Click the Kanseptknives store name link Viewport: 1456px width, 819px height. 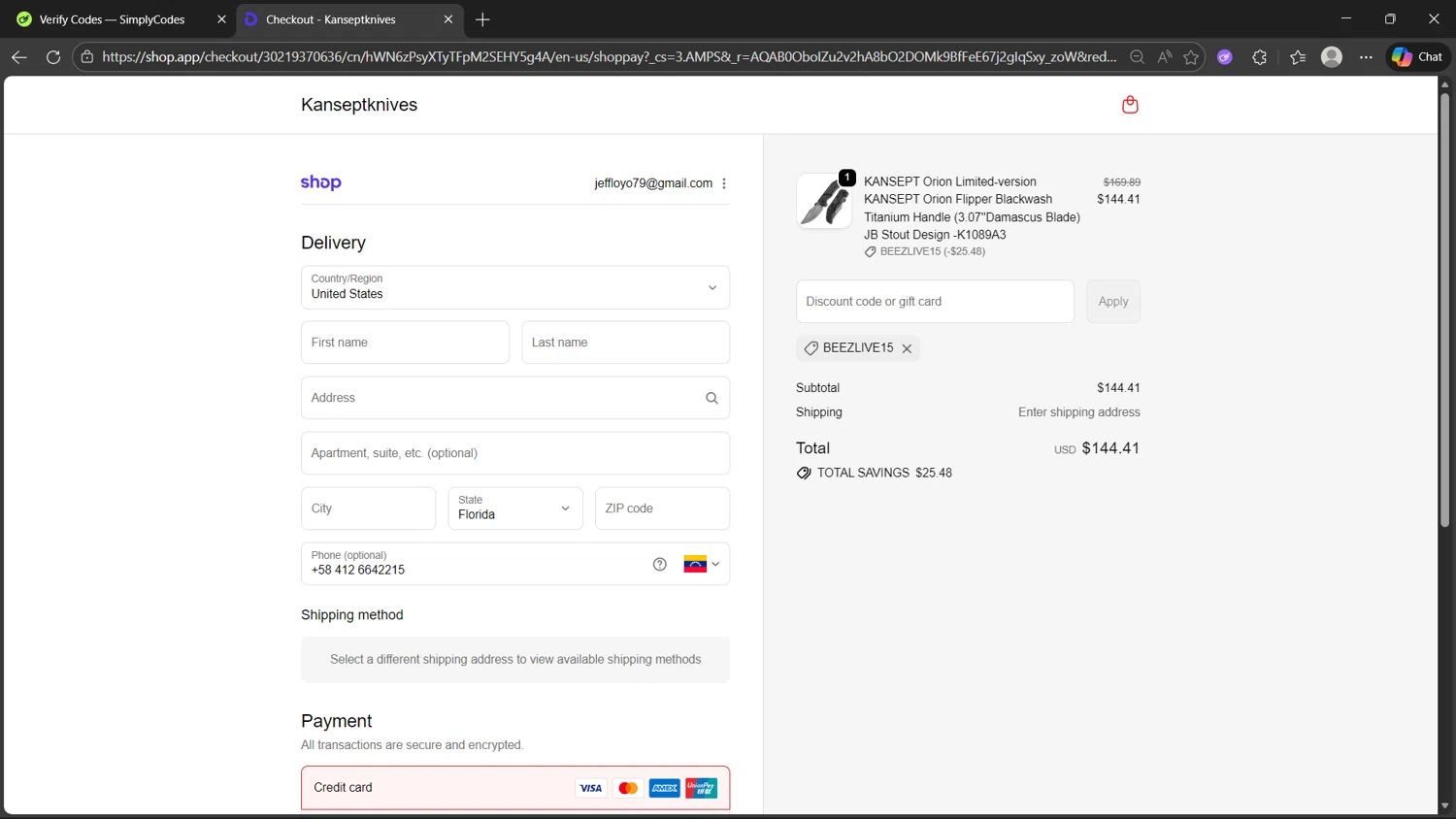(359, 105)
